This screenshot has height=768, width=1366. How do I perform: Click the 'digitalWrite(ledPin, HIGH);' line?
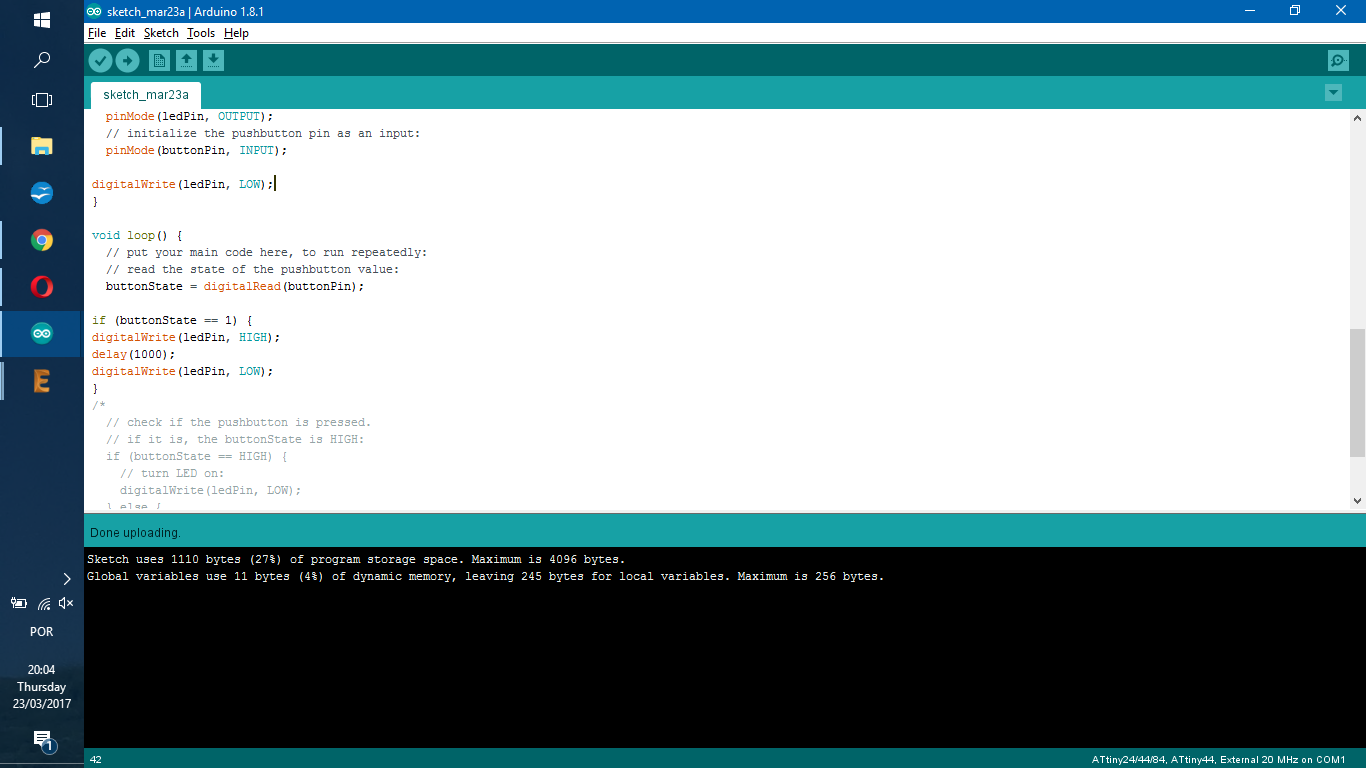[x=186, y=337]
